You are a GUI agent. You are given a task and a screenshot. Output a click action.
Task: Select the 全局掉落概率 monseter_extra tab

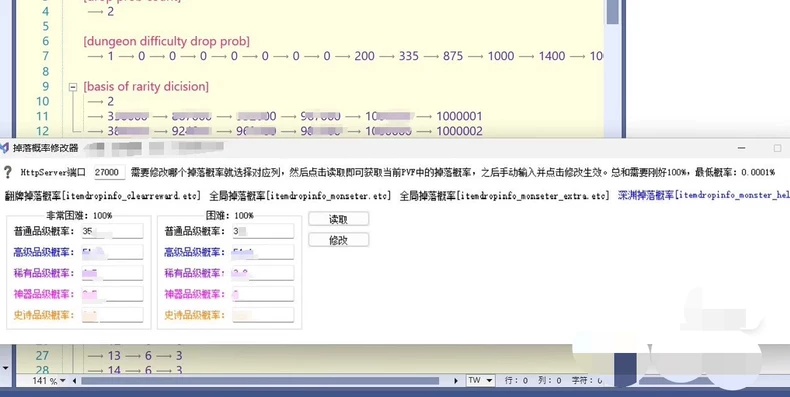pyautogui.click(x=504, y=195)
